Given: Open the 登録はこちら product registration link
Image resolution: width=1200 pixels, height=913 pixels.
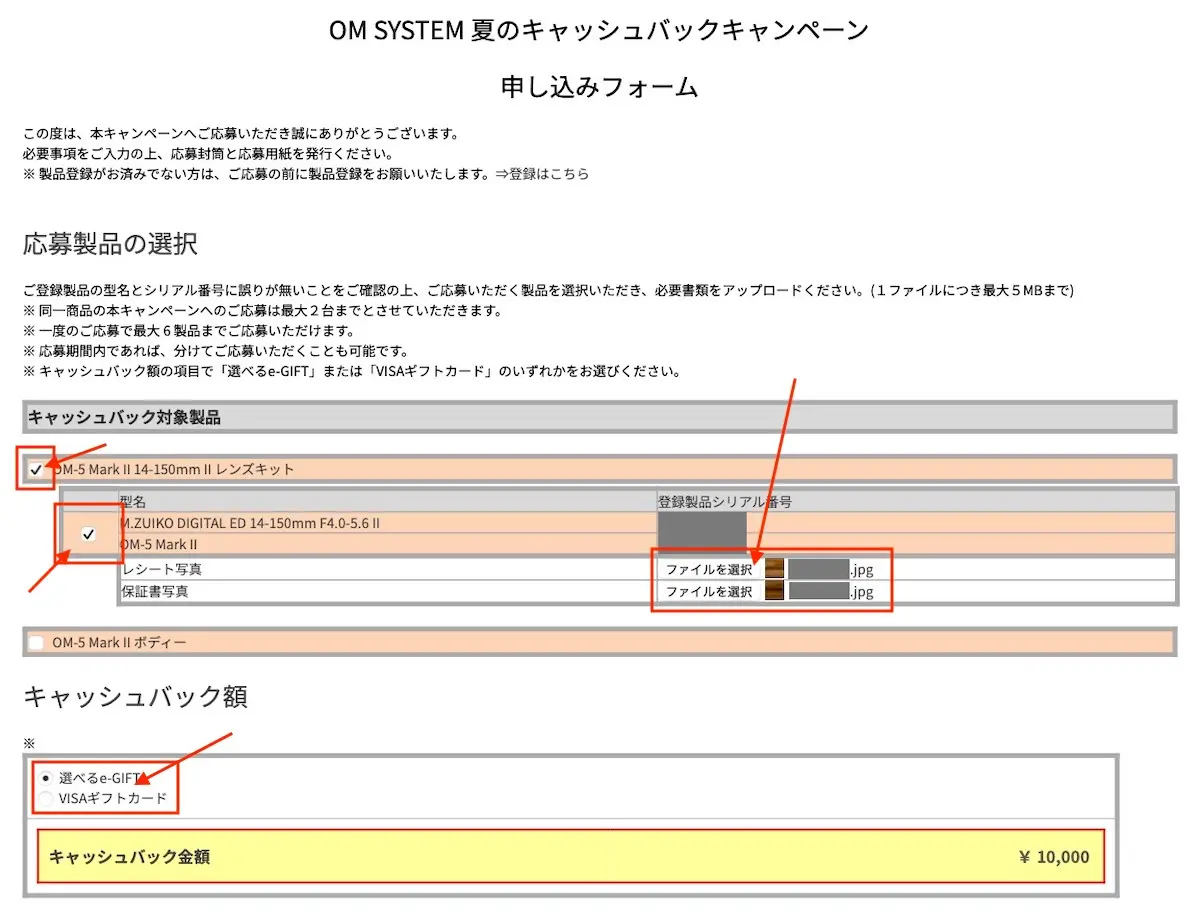Looking at the screenshot, I should 549,174.
